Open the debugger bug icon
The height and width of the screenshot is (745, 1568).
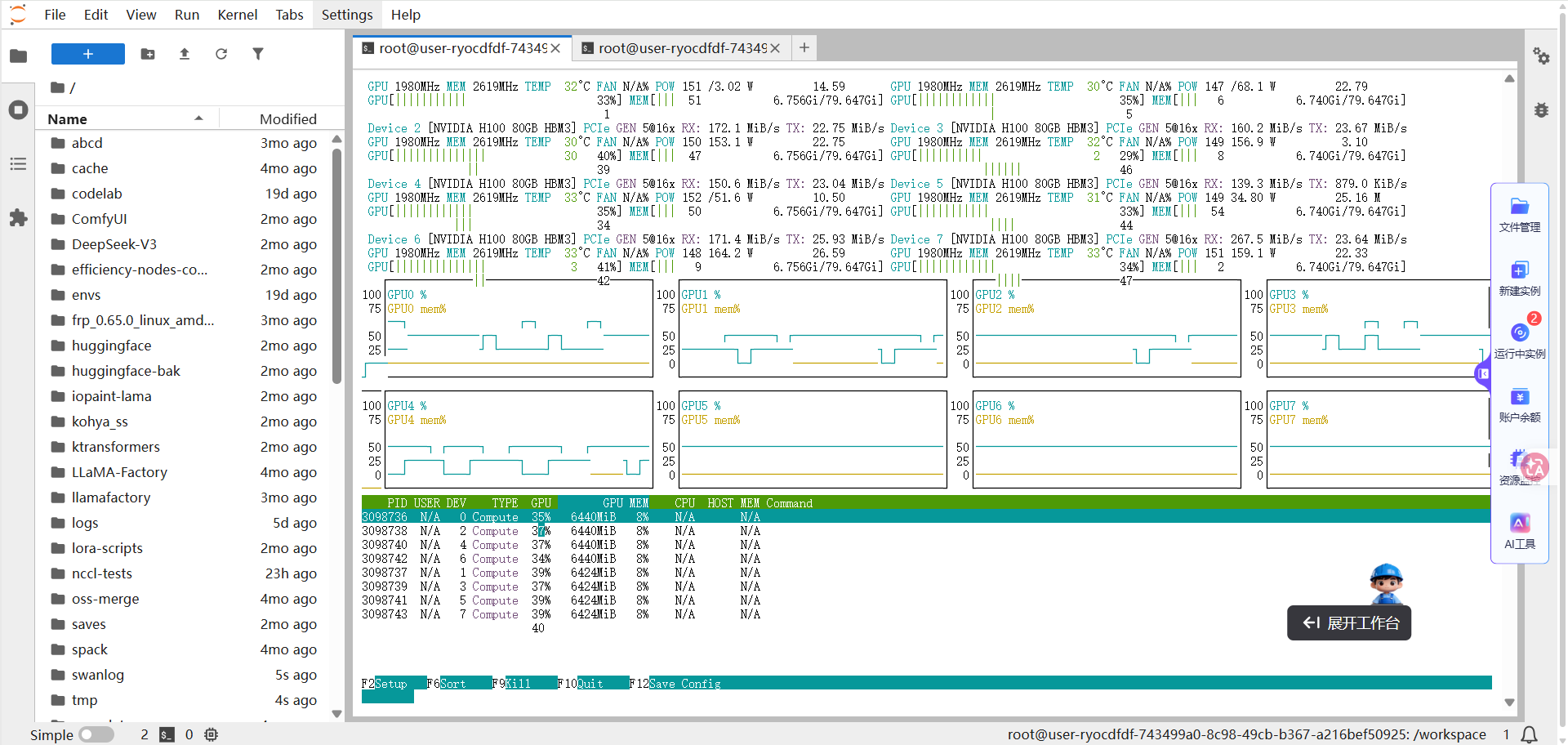coord(1541,110)
